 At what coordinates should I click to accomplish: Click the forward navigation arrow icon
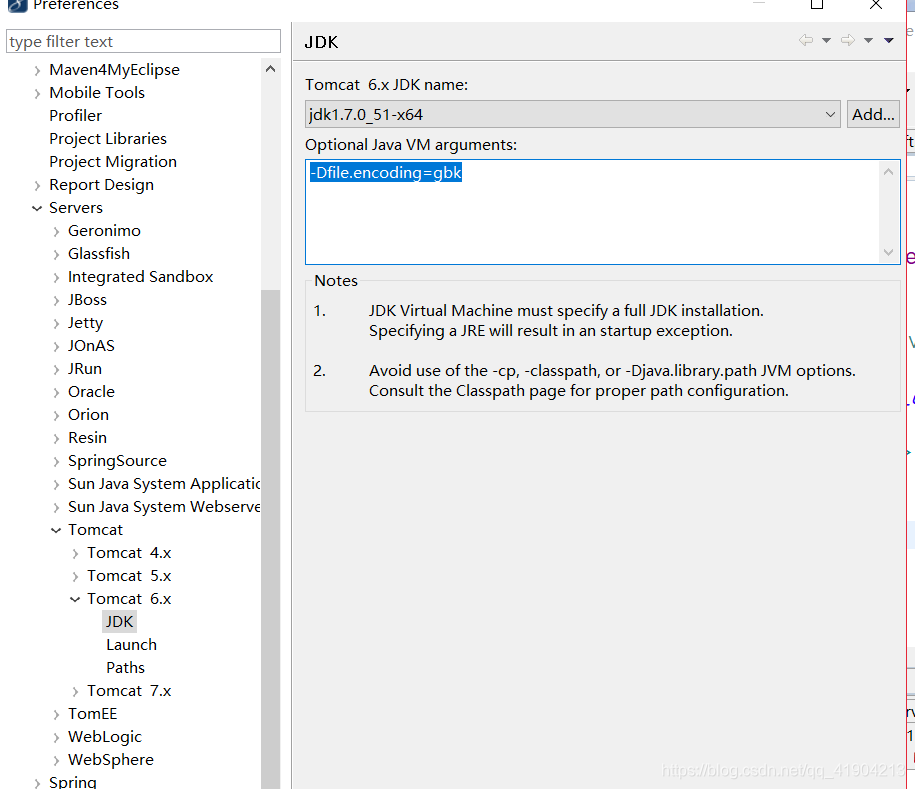pyautogui.click(x=848, y=40)
